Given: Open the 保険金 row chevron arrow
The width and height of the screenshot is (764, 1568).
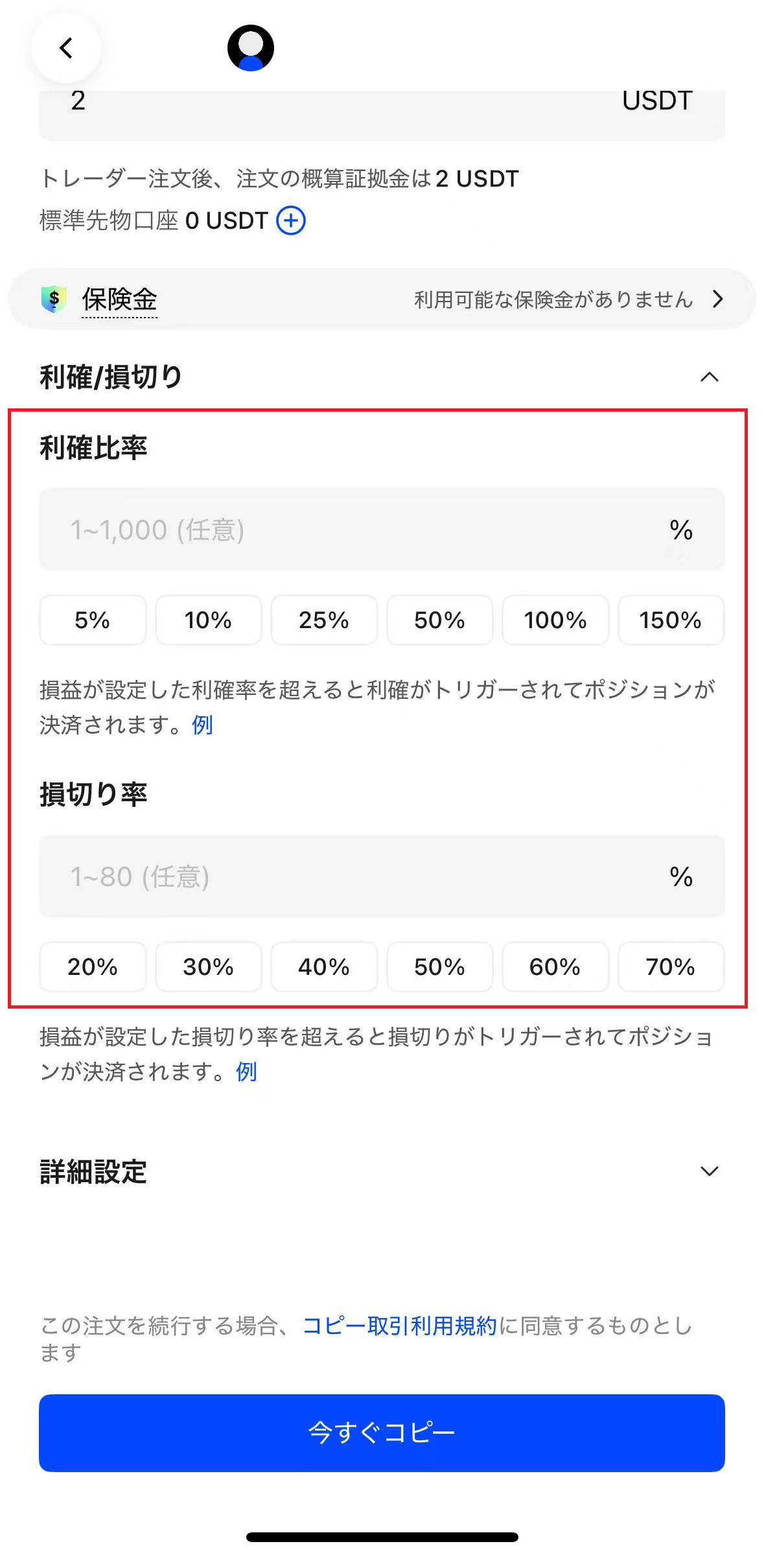Looking at the screenshot, I should pyautogui.click(x=717, y=299).
